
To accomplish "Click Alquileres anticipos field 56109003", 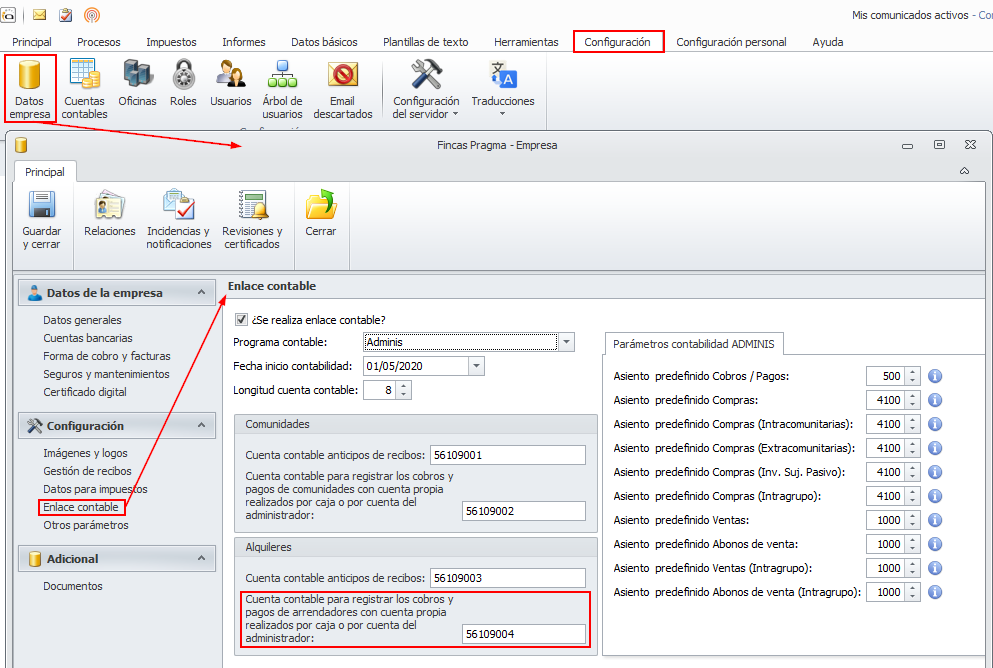I will coord(508,577).
